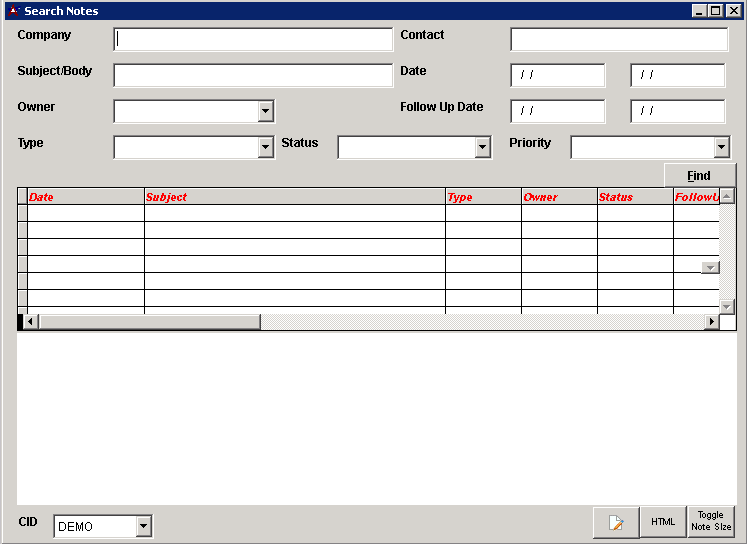Click the HTML button

click(663, 522)
